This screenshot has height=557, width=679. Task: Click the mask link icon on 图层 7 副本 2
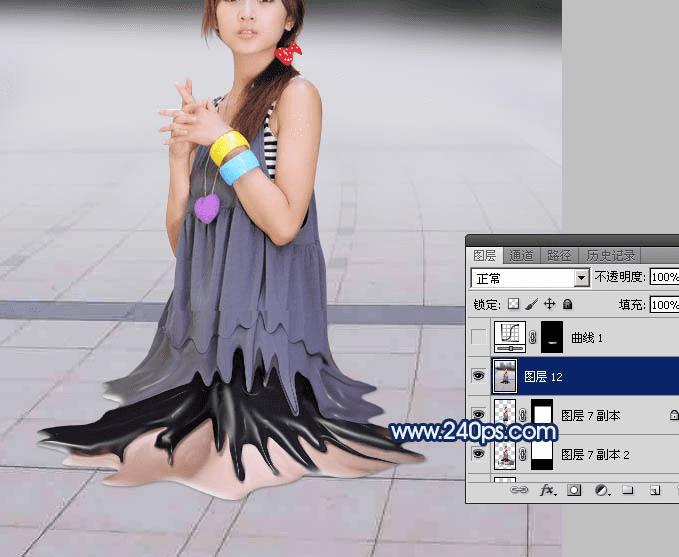(x=523, y=454)
